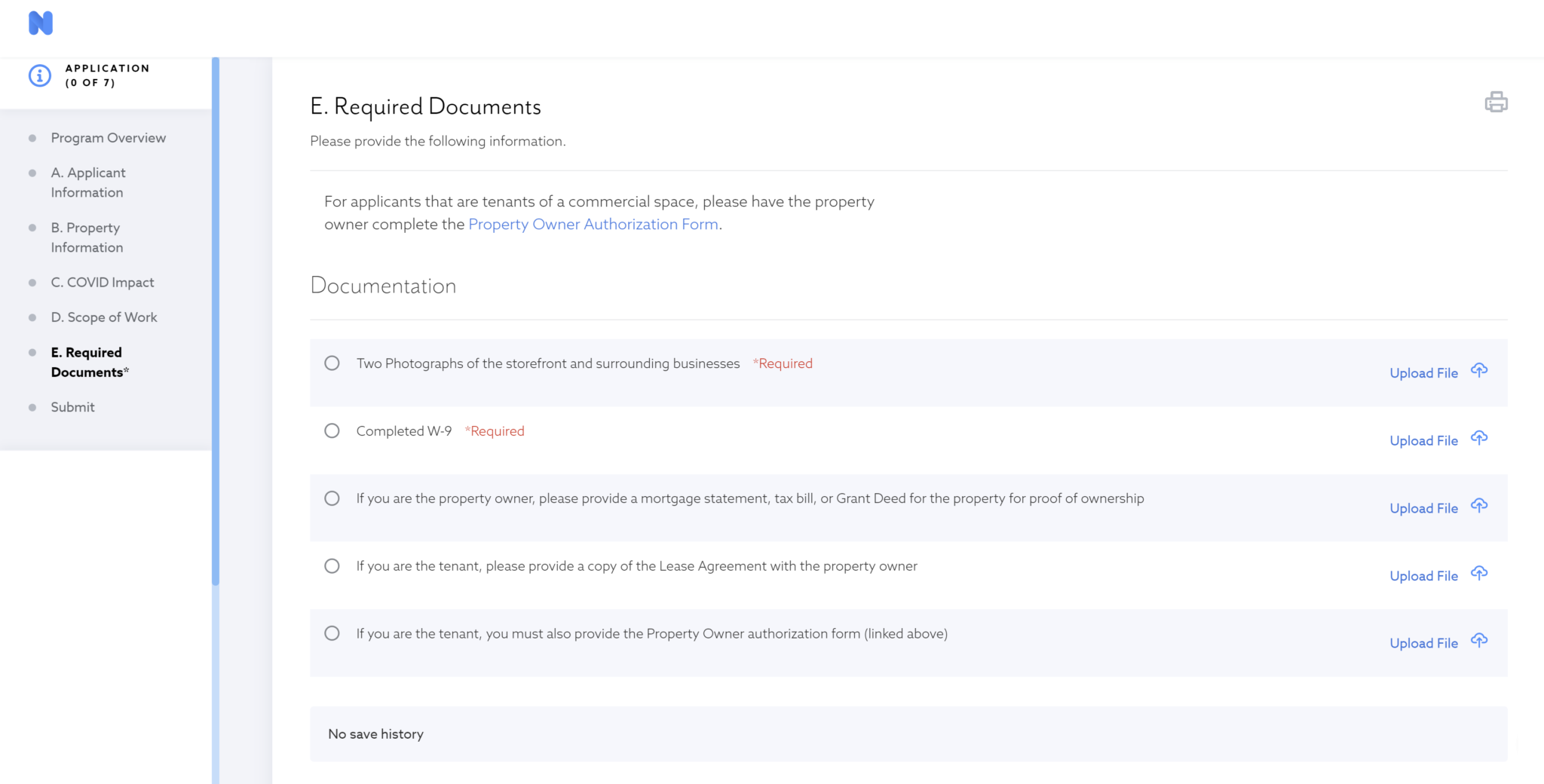The image size is (1544, 784).
Task: Select the Two Photographs radio circle
Action: (x=332, y=363)
